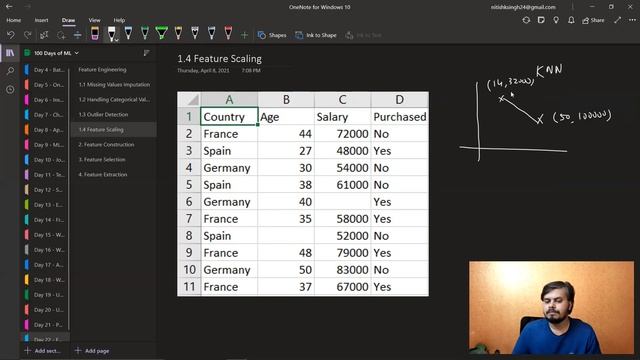Select the bright green highlighter
Viewport: 640px width, 360px height.
tap(162, 33)
